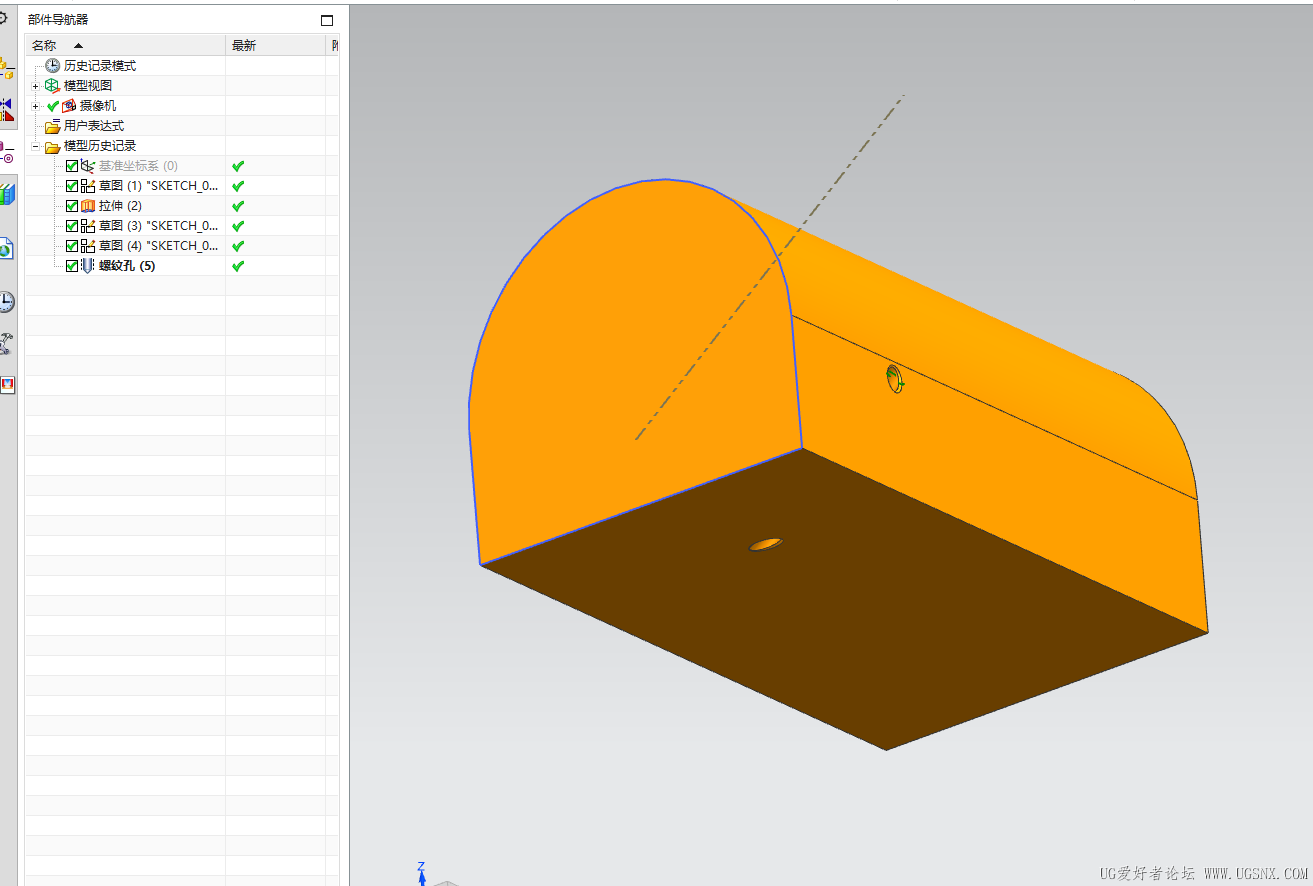Uncheck the 草图 (3) feature checkbox

click(x=72, y=226)
